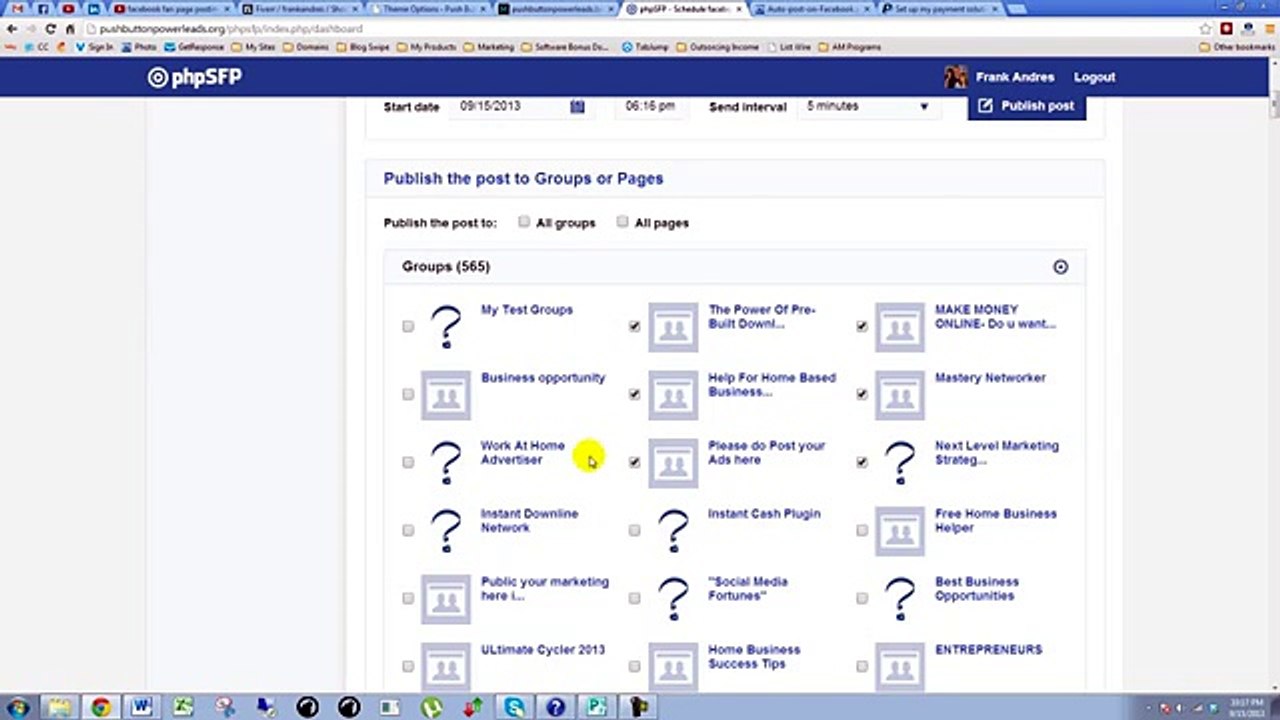Go to browser home page icon

click(70, 29)
